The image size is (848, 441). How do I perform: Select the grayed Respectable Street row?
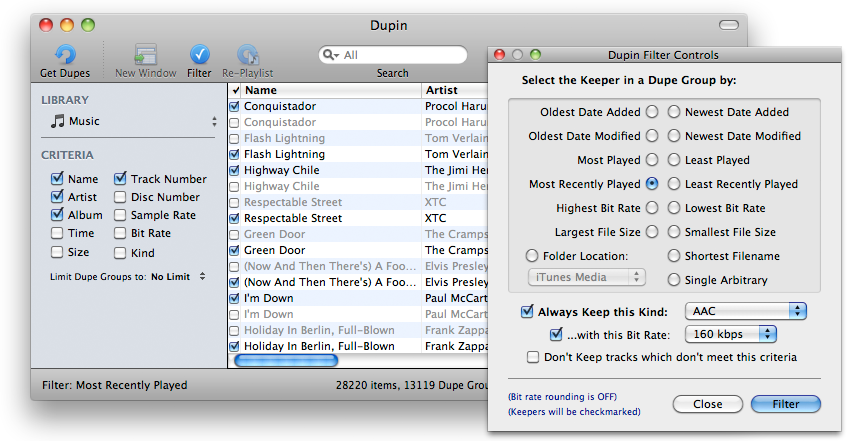tap(358, 202)
